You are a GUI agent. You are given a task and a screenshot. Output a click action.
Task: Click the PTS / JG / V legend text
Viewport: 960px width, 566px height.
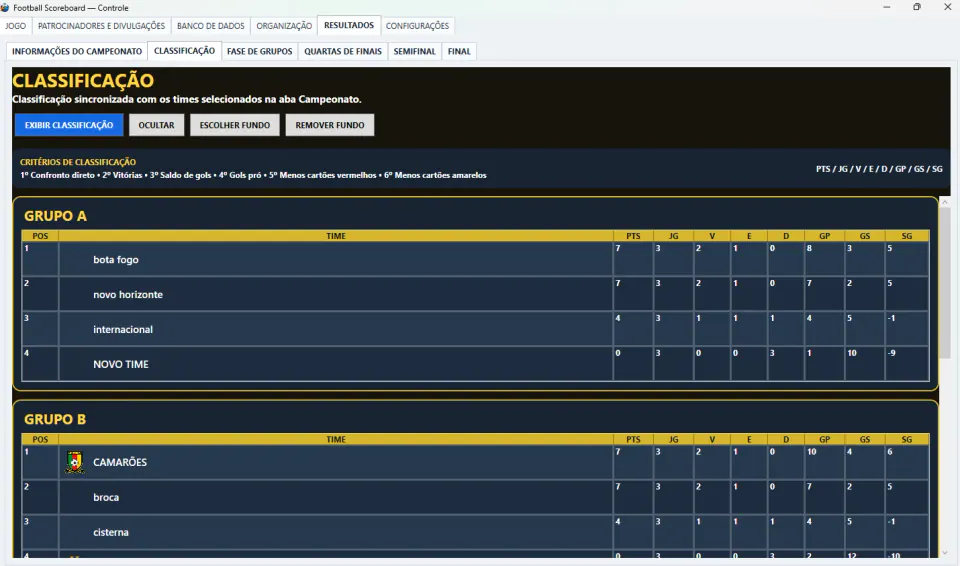coord(879,169)
